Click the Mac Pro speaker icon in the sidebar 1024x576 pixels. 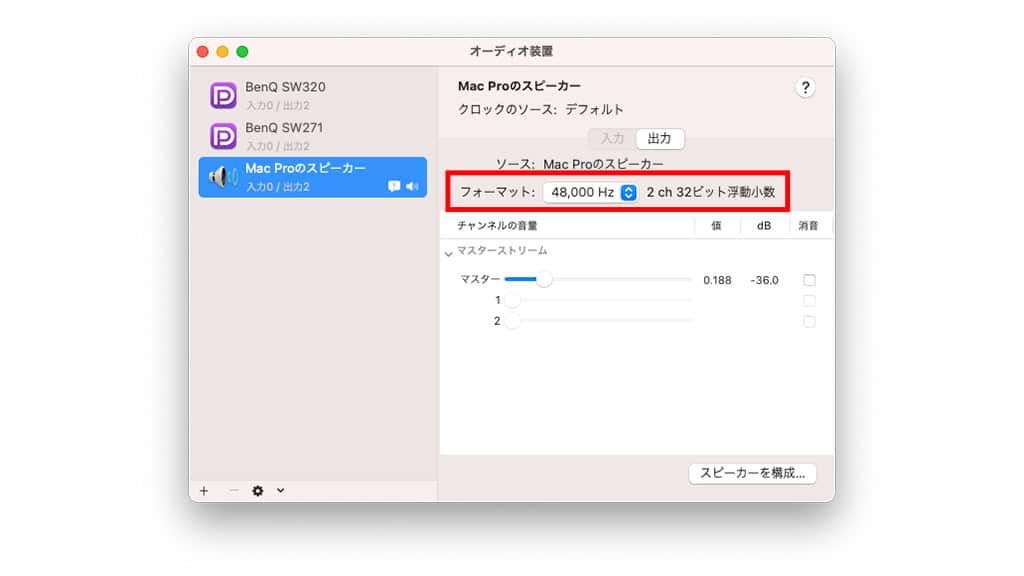[223, 177]
